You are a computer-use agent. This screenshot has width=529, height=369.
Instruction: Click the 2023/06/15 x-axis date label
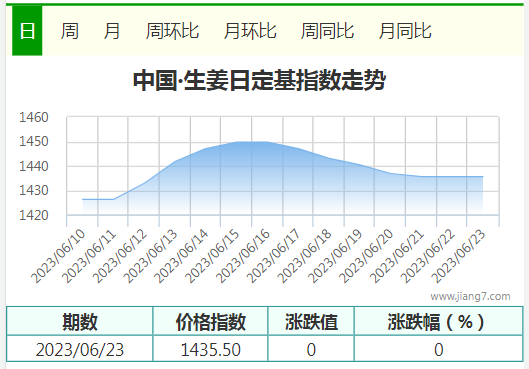(x=213, y=256)
